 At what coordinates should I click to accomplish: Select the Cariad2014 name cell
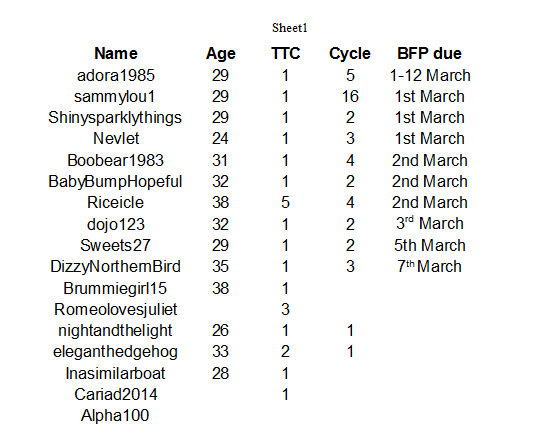click(116, 394)
